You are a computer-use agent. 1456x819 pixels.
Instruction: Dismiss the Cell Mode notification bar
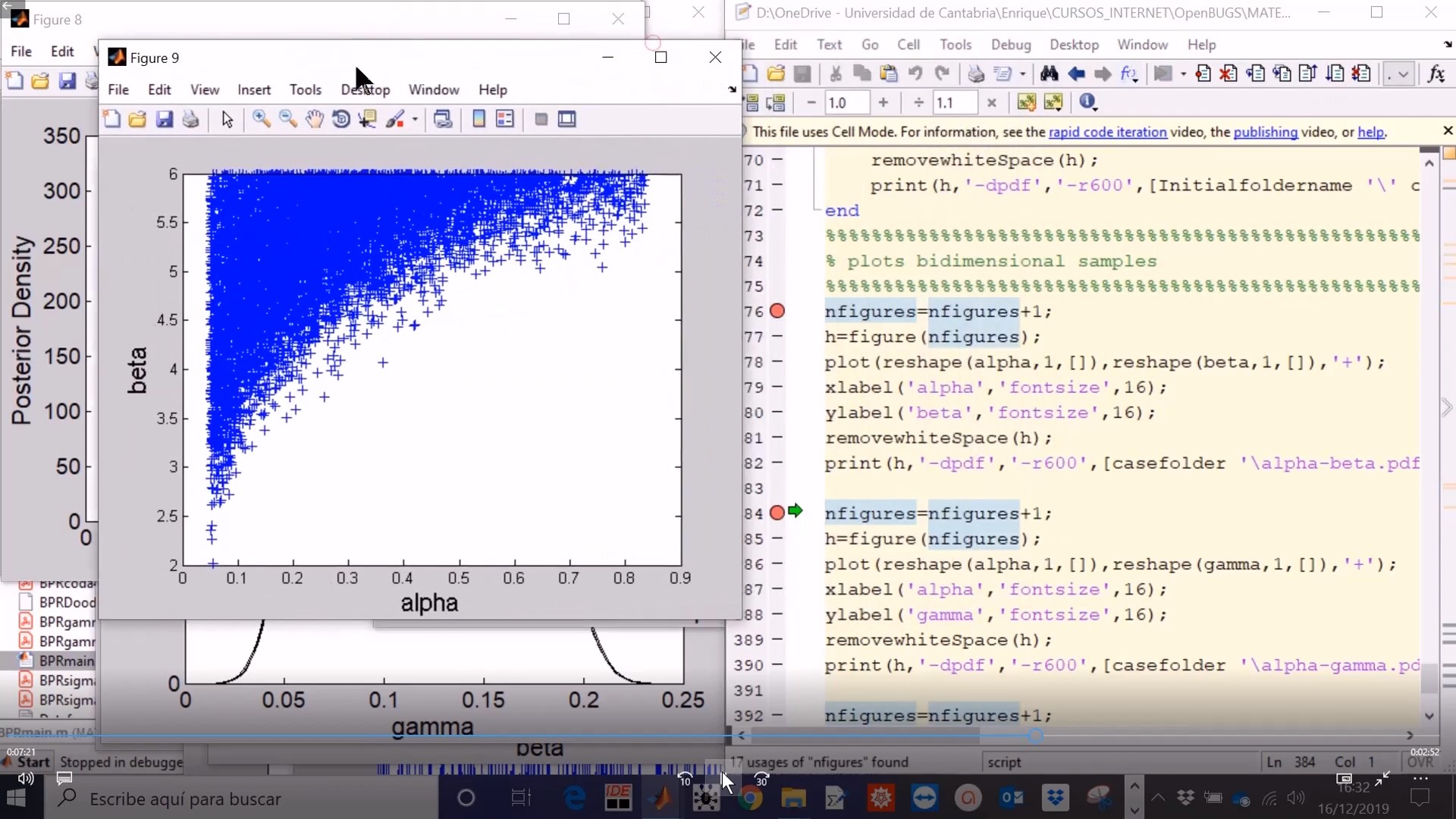(1447, 130)
